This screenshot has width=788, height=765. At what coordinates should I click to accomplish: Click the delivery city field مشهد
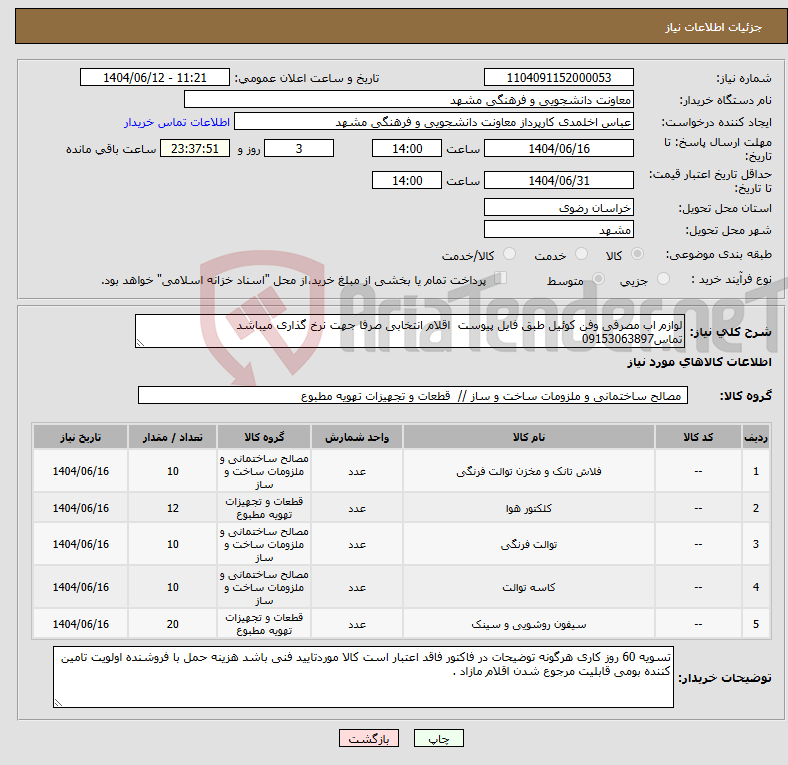(558, 229)
